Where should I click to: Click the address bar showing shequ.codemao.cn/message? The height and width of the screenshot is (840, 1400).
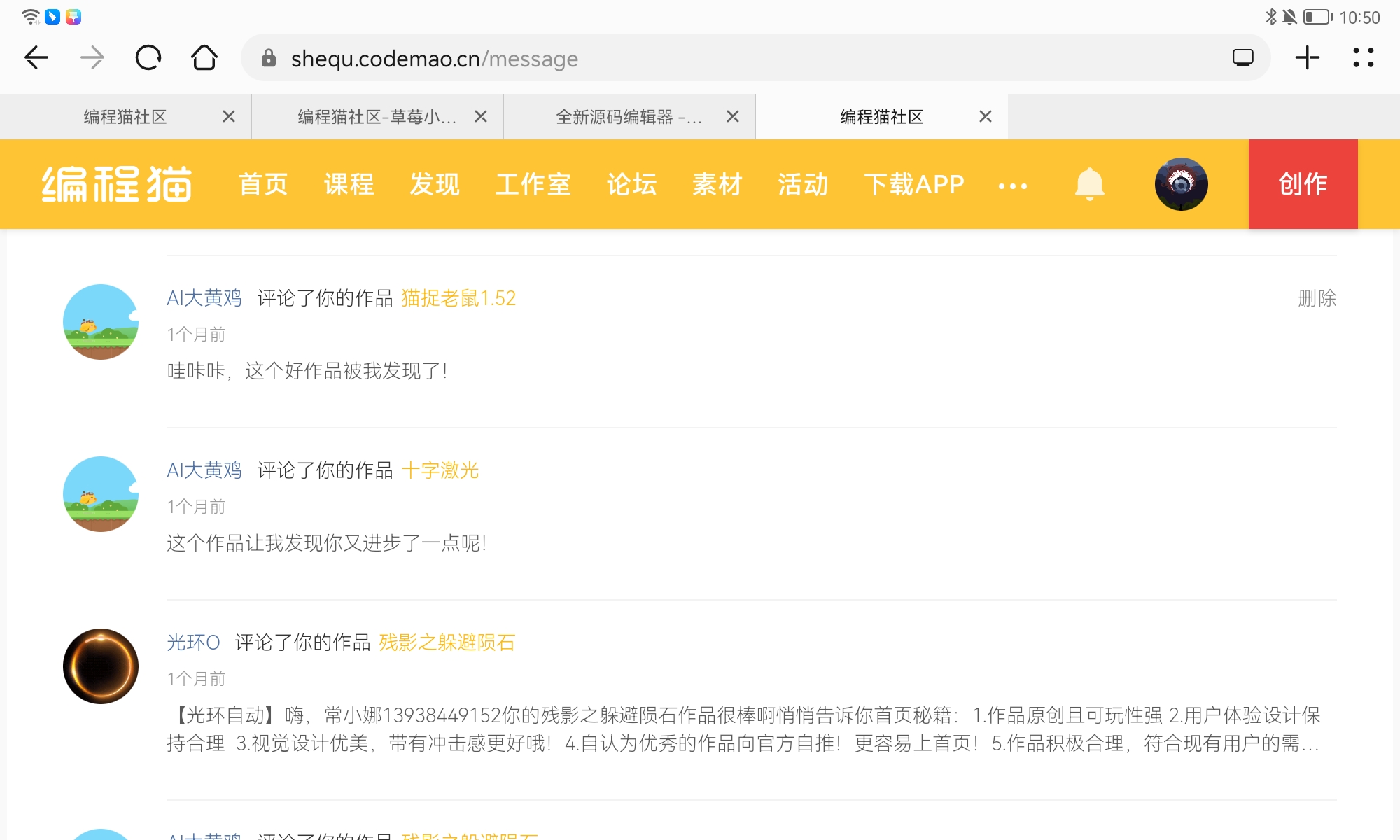(756, 58)
